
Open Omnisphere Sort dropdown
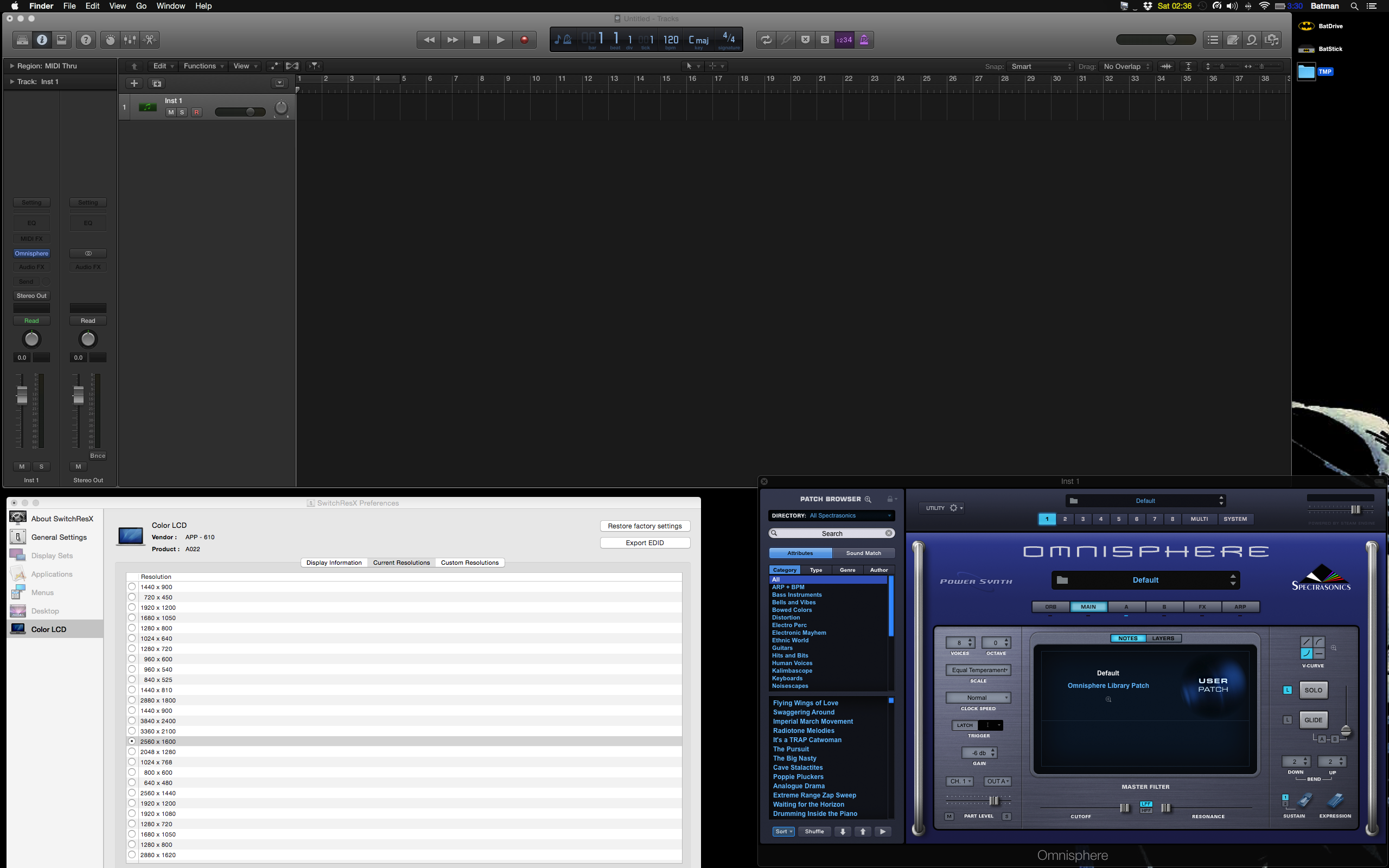coord(783,831)
